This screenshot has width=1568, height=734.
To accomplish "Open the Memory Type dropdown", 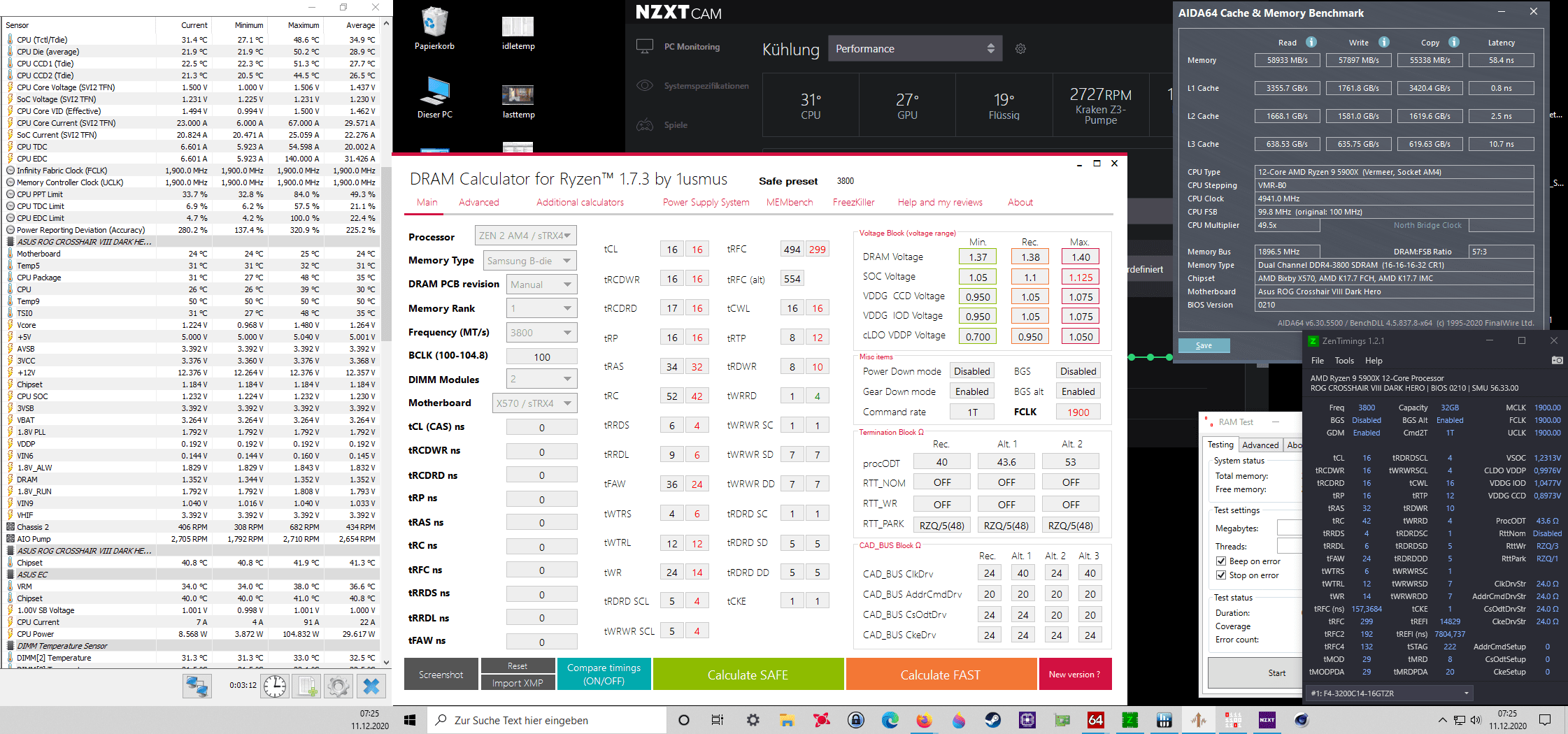I will click(530, 261).
